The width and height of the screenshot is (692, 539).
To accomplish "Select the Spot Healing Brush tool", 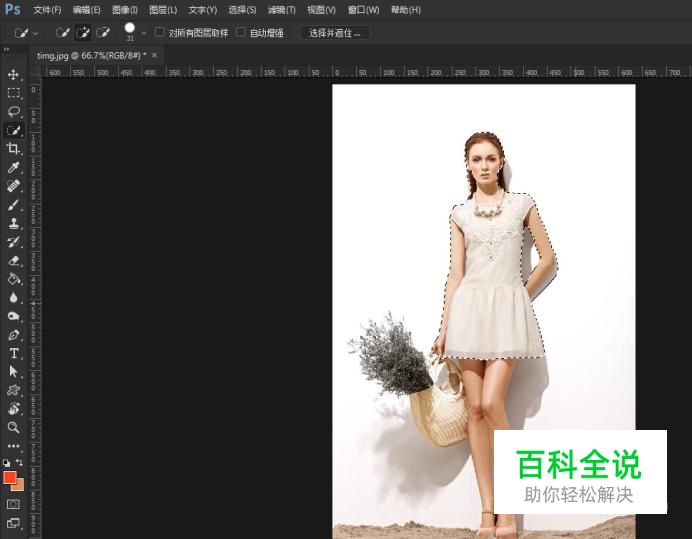I will tap(13, 186).
